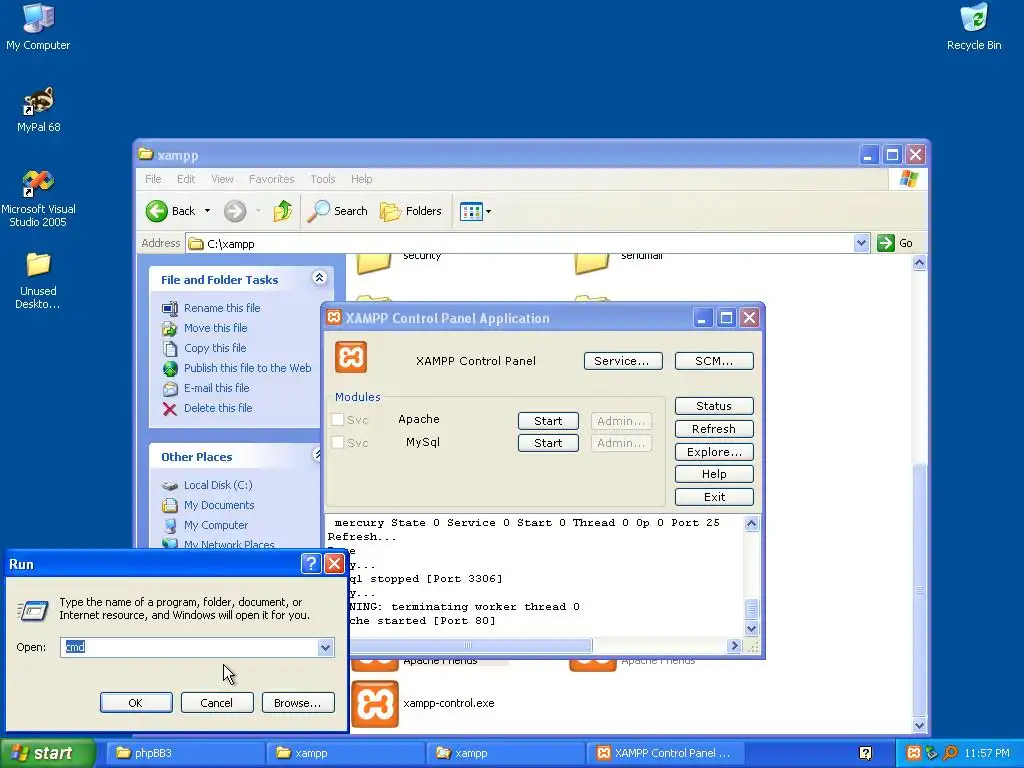Click Publish this file to the Web

[x=247, y=368]
